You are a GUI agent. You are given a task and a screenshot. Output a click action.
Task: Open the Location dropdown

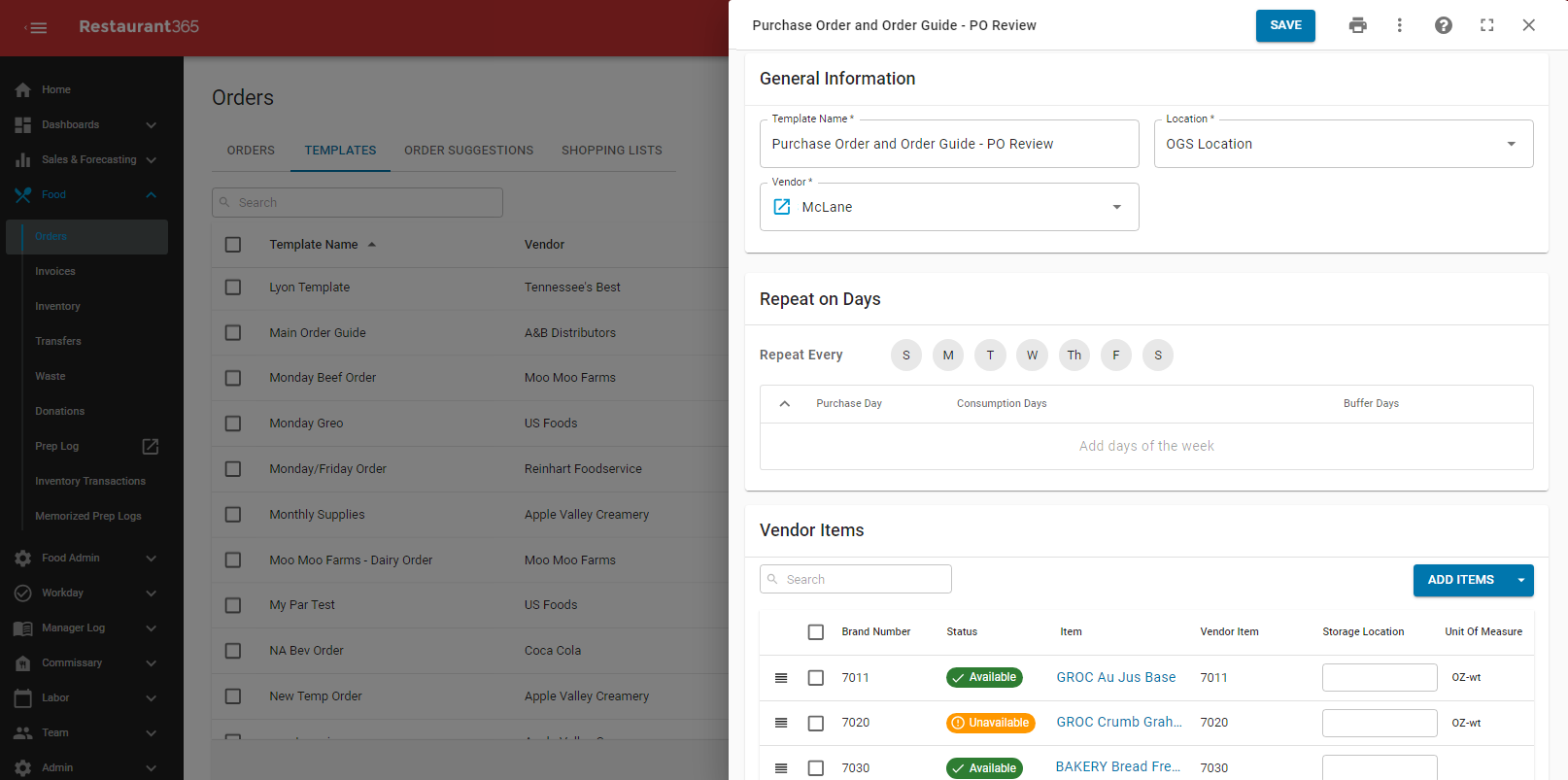[x=1344, y=144]
